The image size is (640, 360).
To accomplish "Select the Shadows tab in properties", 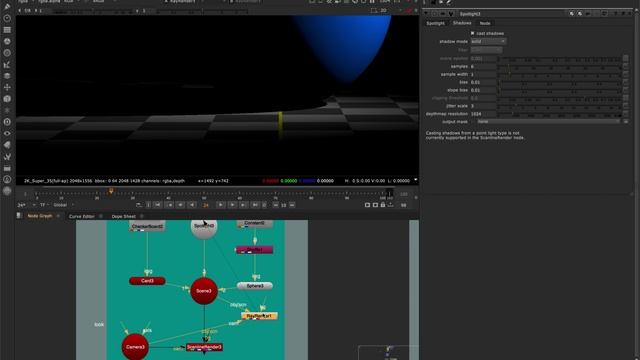I will (x=462, y=23).
